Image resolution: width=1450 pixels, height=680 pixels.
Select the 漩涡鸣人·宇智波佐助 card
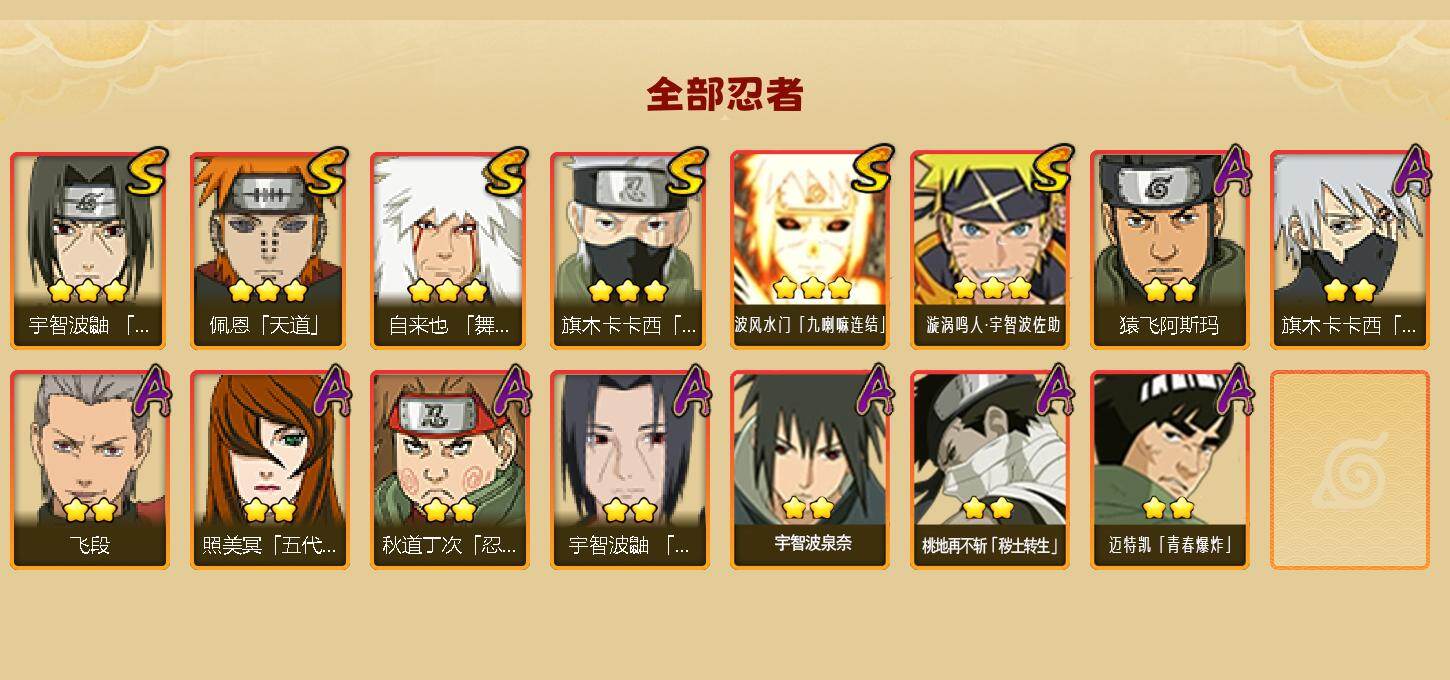click(989, 250)
